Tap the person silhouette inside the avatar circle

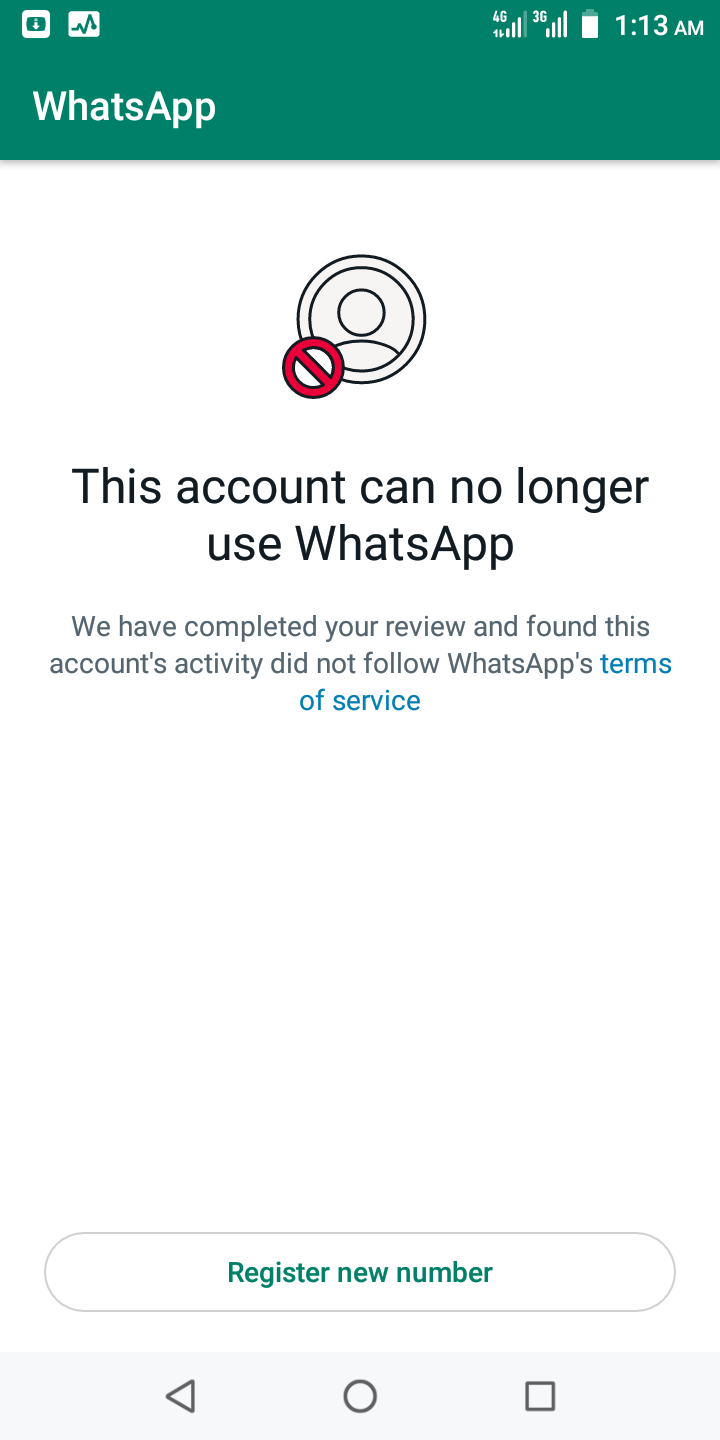(x=361, y=322)
